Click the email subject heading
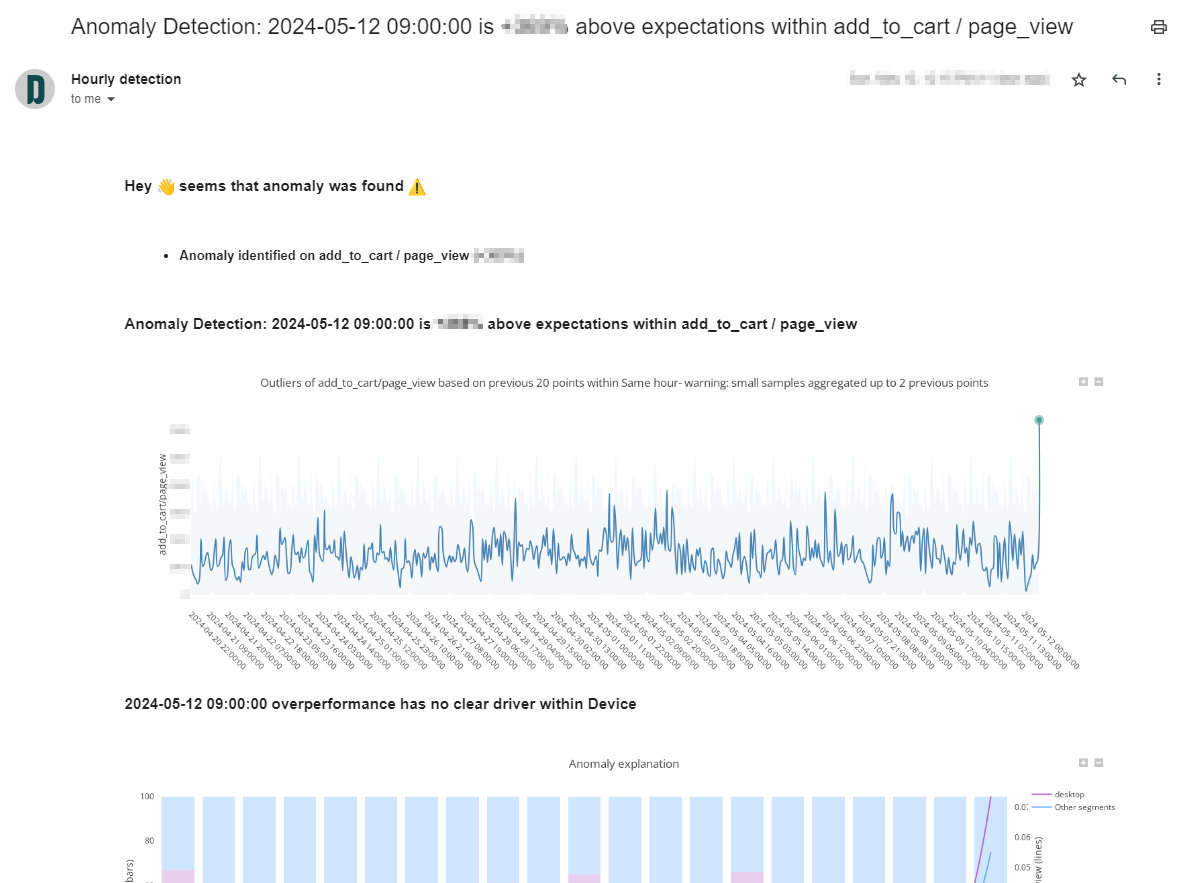 (572, 27)
